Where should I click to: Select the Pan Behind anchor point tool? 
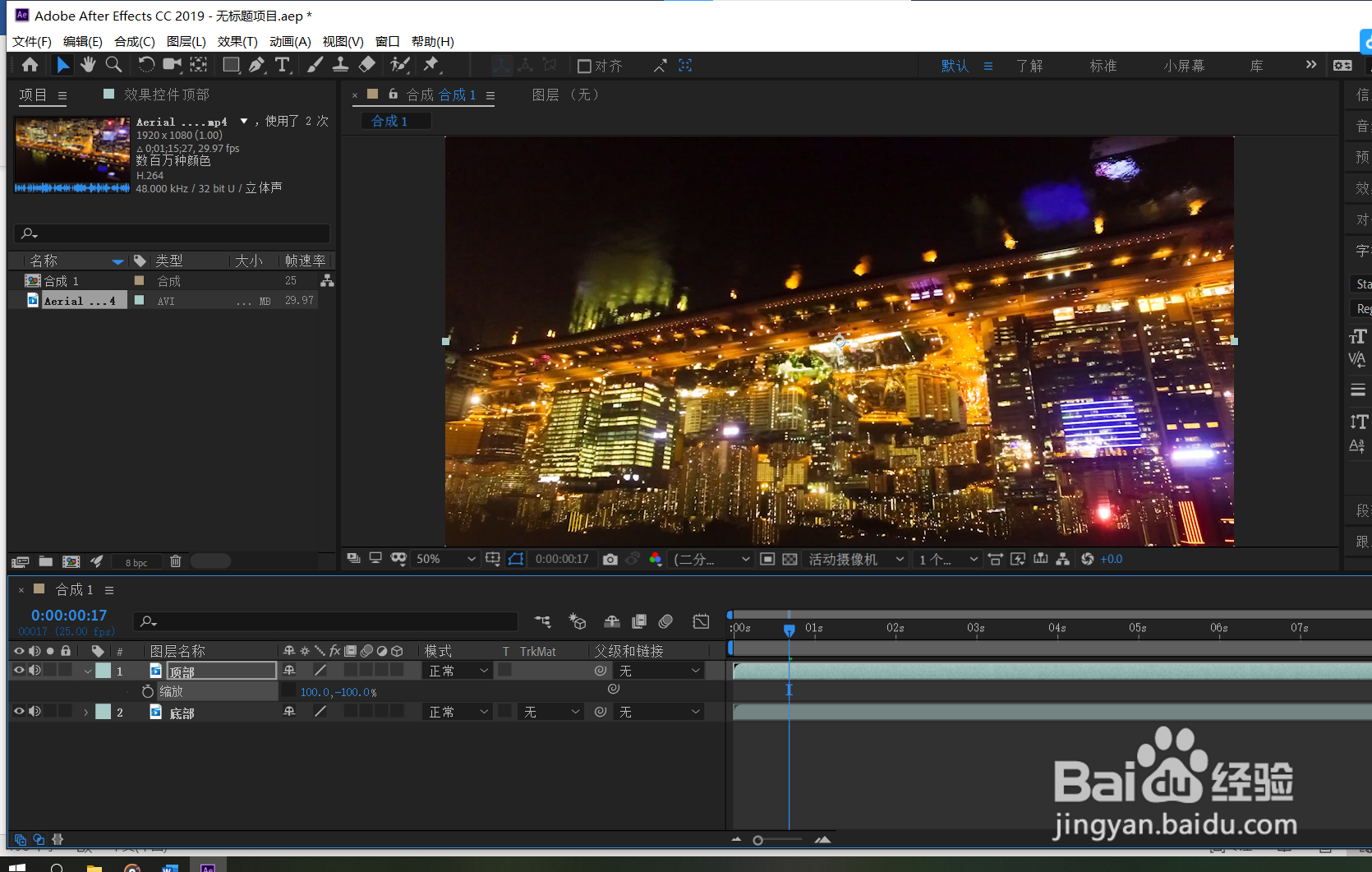click(x=199, y=65)
